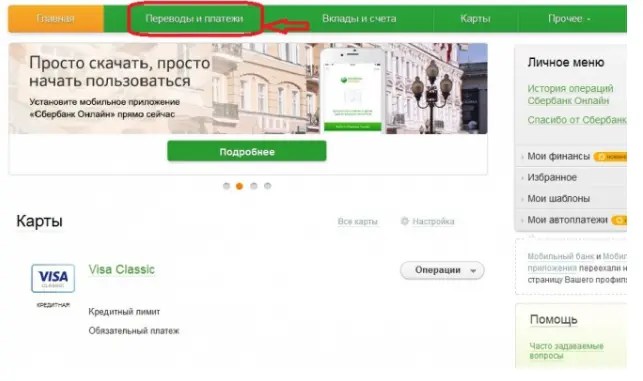Click Кредитный лимит text
The image size is (643, 381).
pos(124,312)
